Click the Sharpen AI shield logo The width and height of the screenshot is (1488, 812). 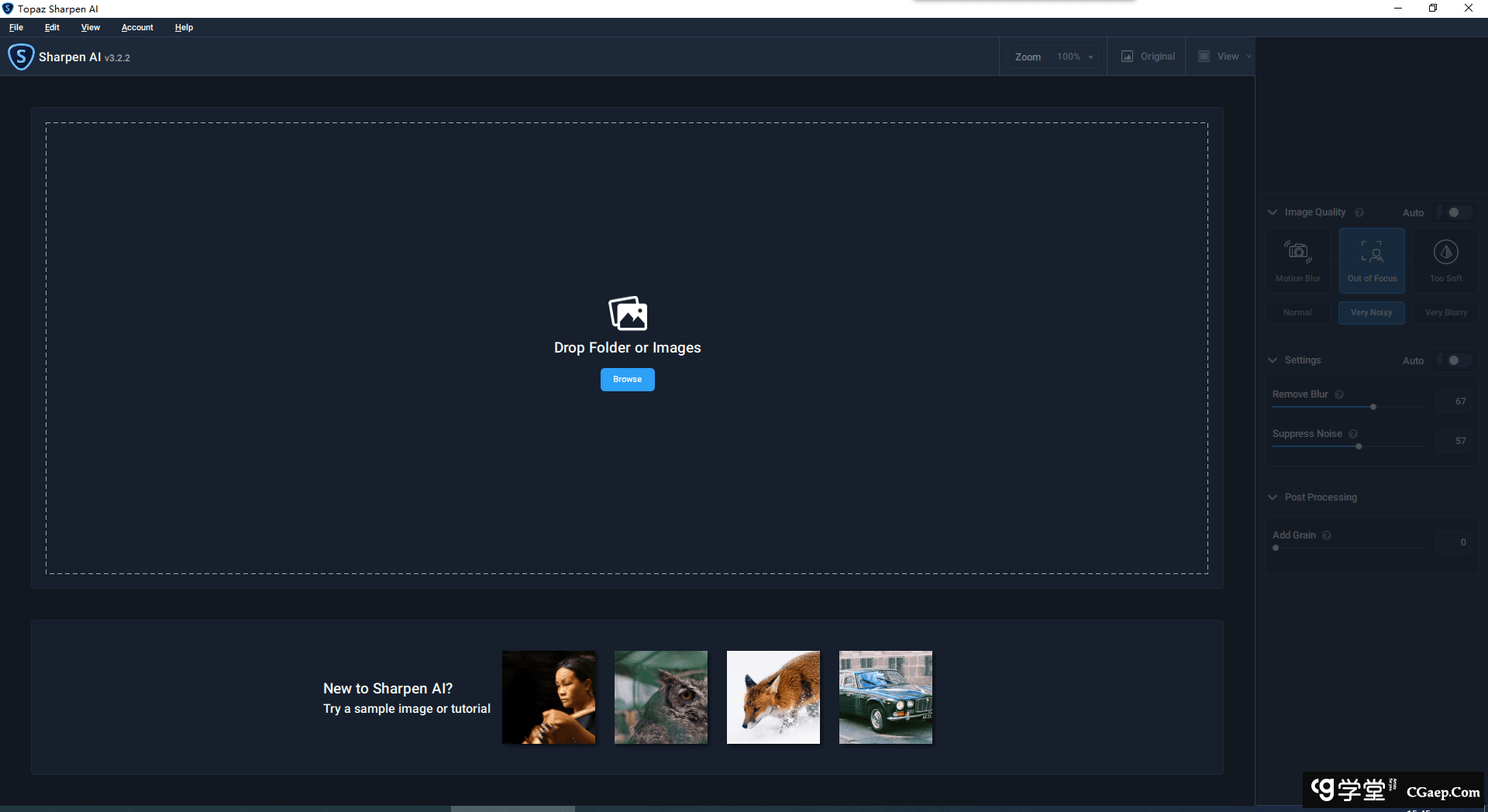pyautogui.click(x=21, y=57)
